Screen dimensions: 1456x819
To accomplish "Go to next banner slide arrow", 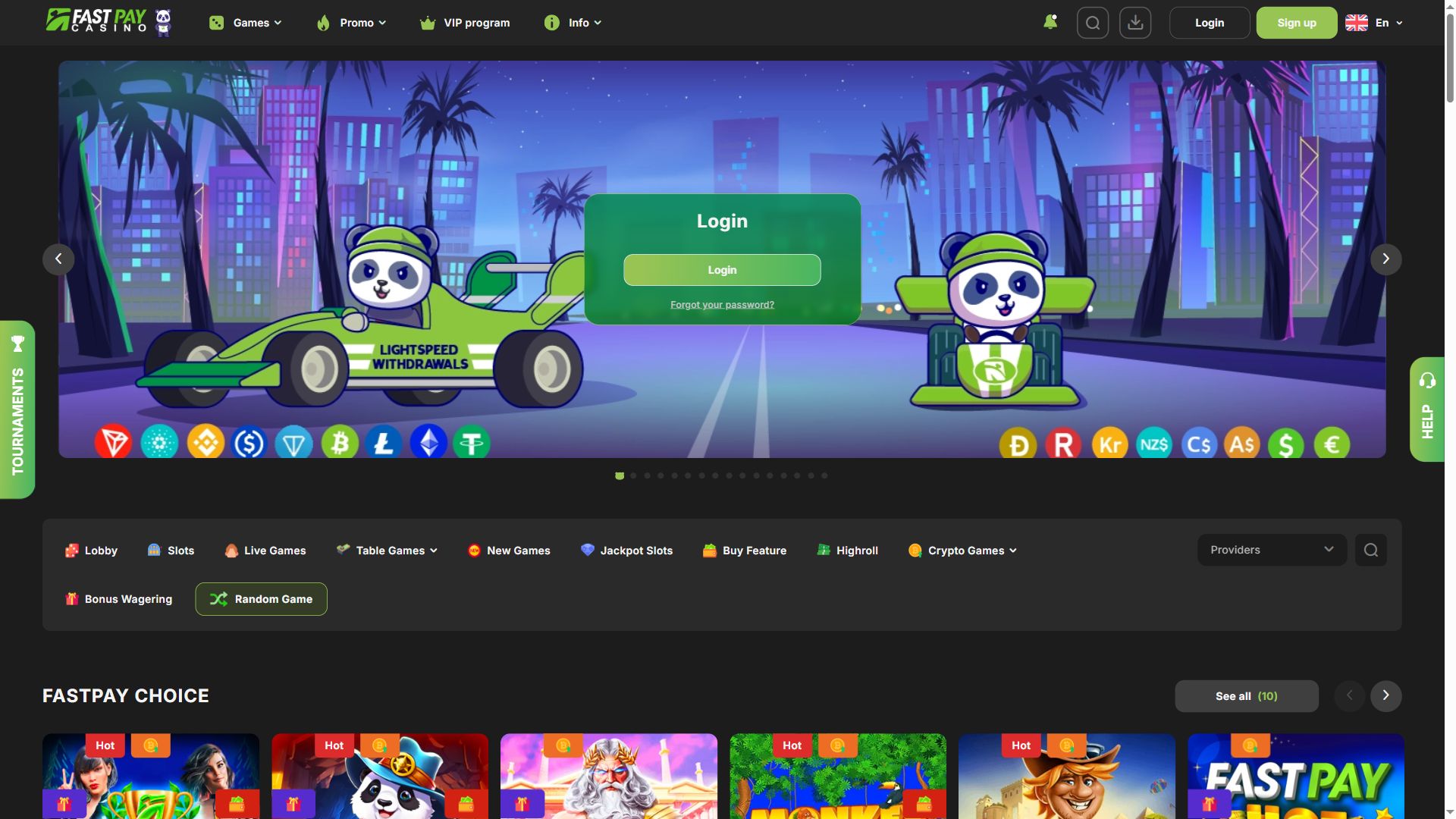I will (x=1386, y=259).
